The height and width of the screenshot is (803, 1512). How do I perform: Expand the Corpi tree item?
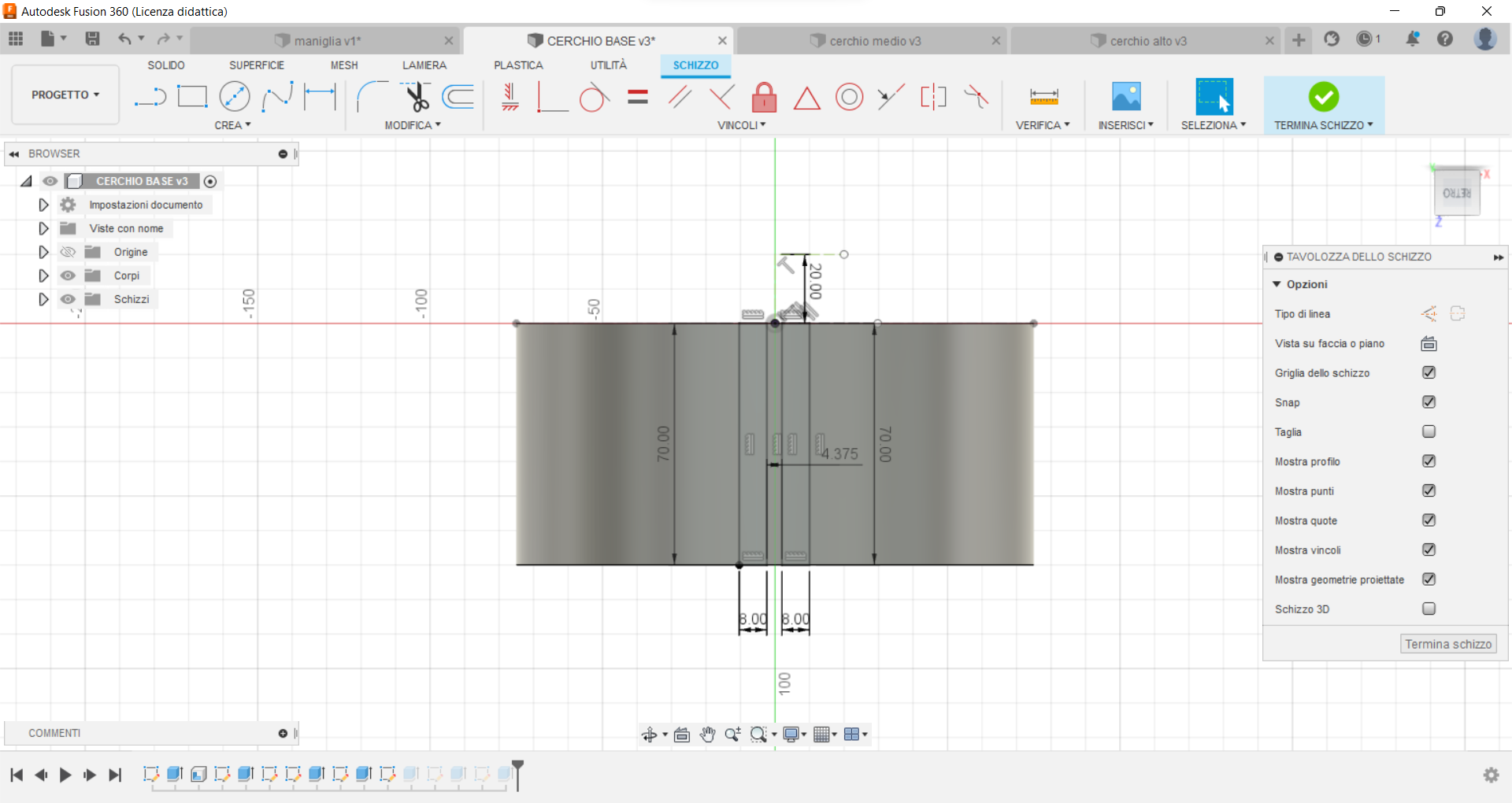pyautogui.click(x=43, y=275)
